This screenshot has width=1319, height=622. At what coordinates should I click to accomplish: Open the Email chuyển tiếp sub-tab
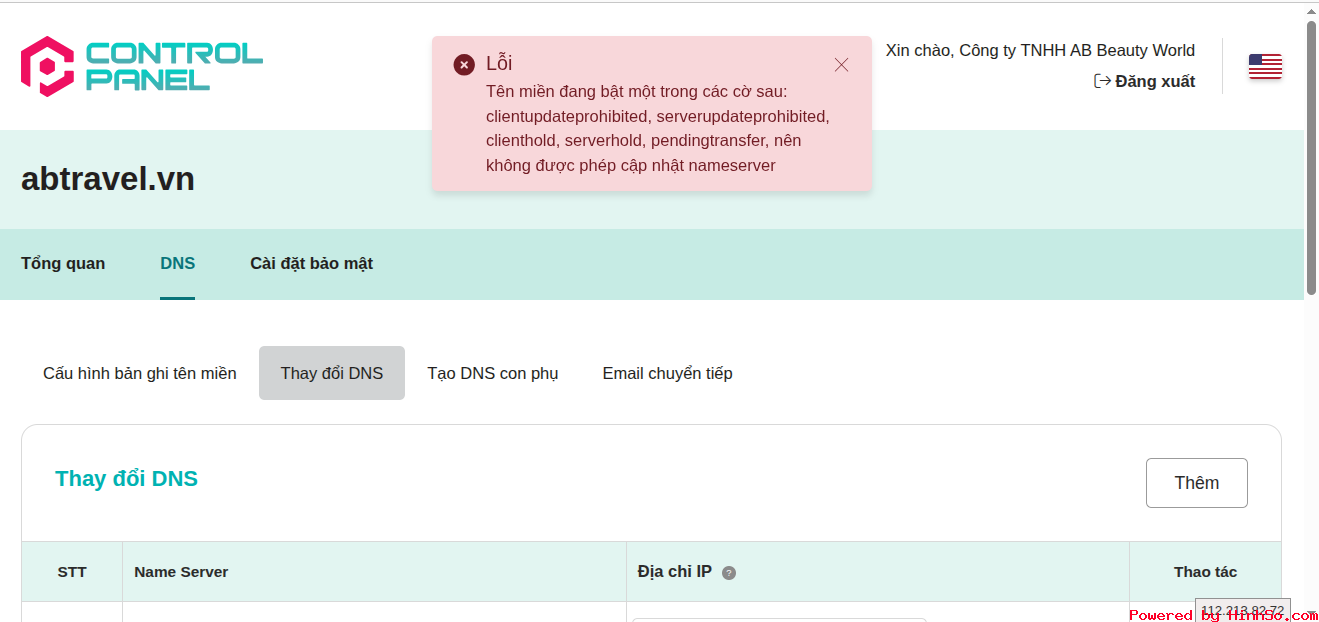[667, 373]
